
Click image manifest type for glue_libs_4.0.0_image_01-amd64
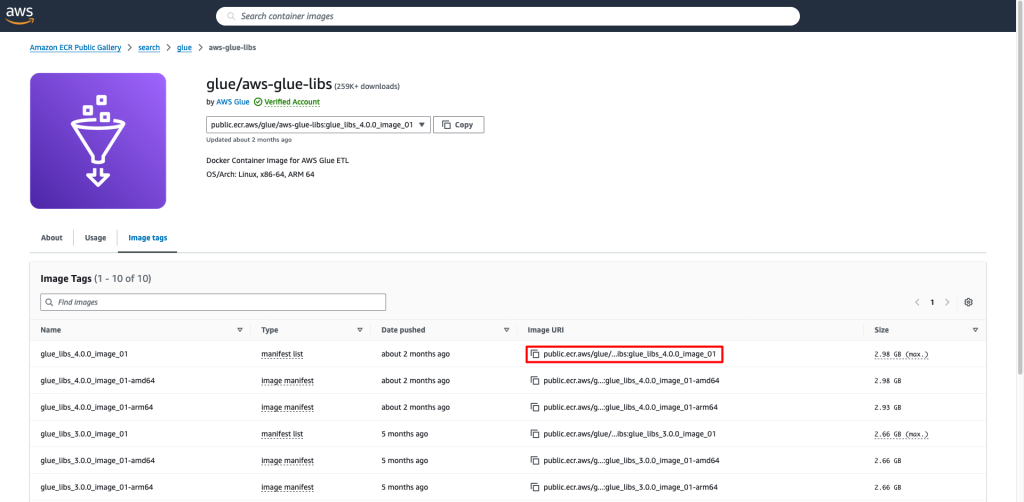[287, 381]
